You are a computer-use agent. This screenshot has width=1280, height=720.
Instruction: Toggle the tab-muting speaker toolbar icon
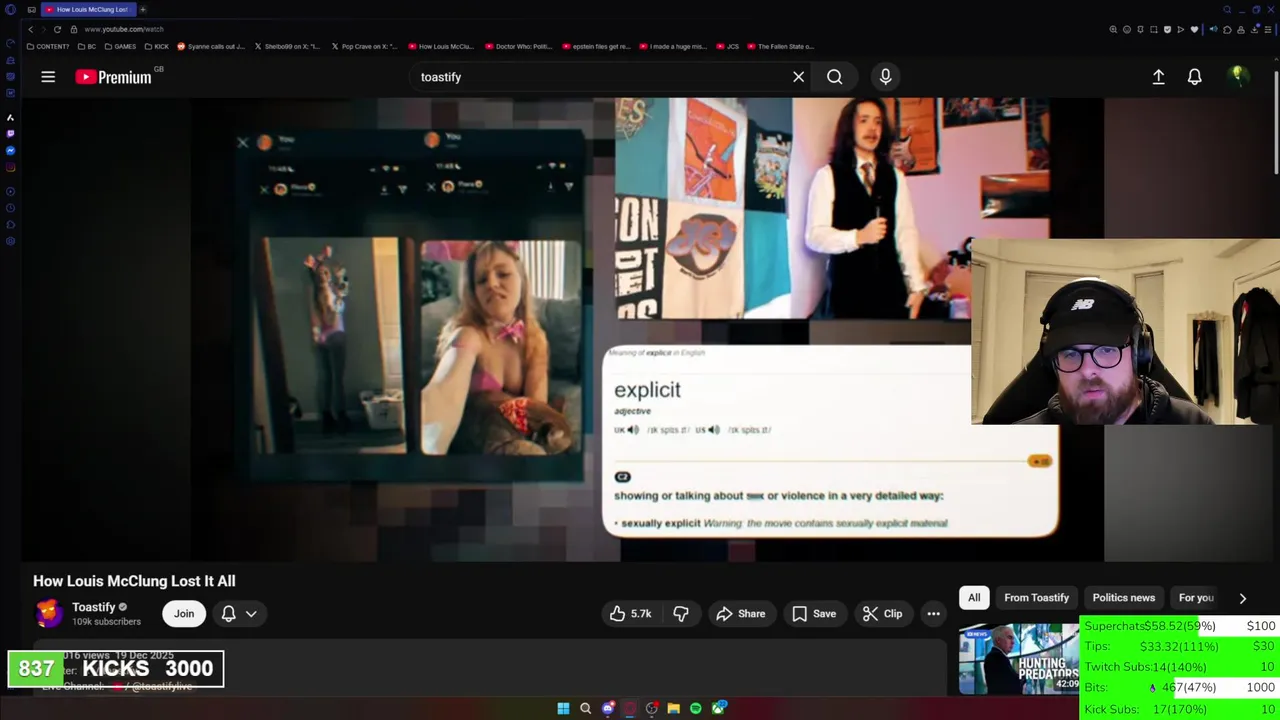[x=1214, y=29]
